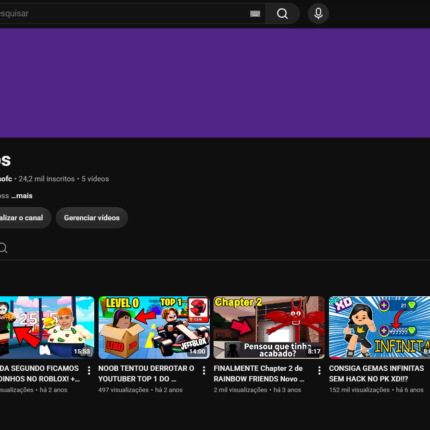Open title CONSIGA GEMAS INFINITAS SEM HACK
The image size is (430, 430).
376,373
